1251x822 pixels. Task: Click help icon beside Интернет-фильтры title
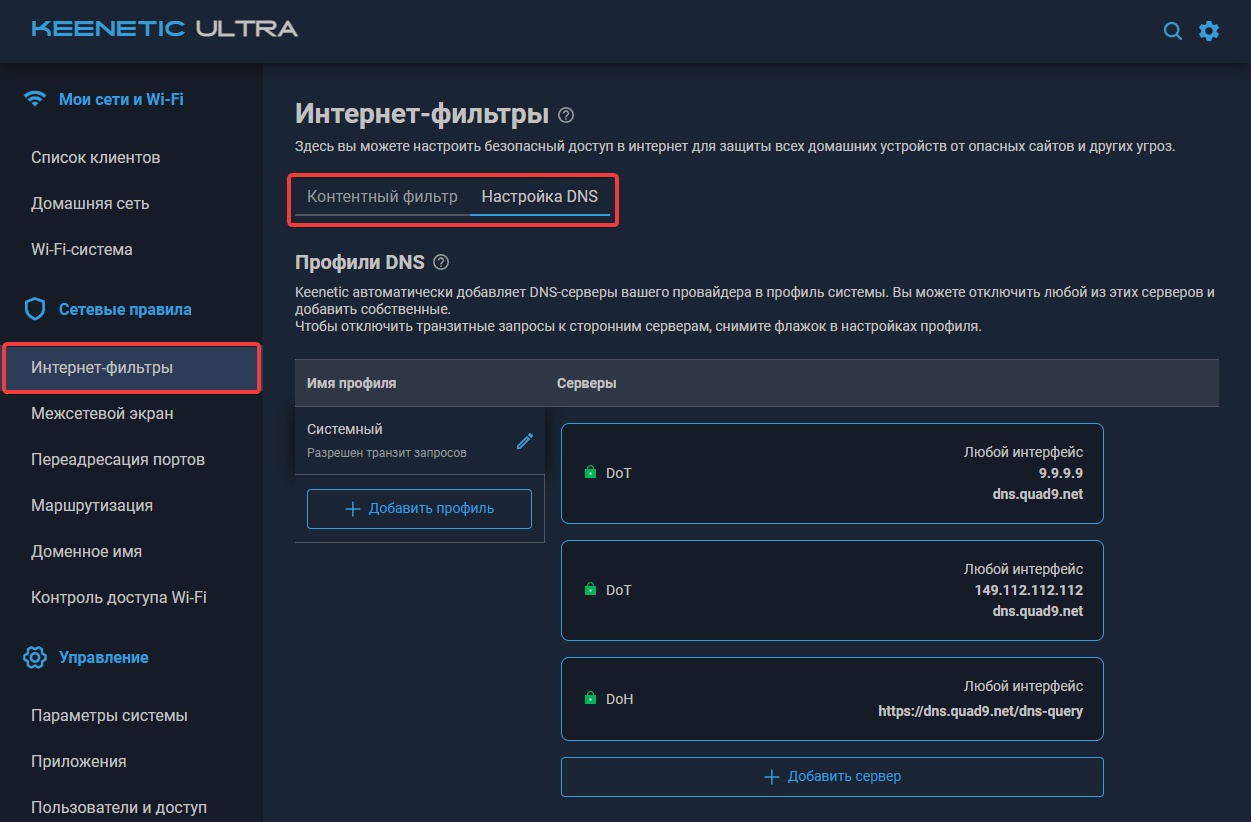[566, 115]
